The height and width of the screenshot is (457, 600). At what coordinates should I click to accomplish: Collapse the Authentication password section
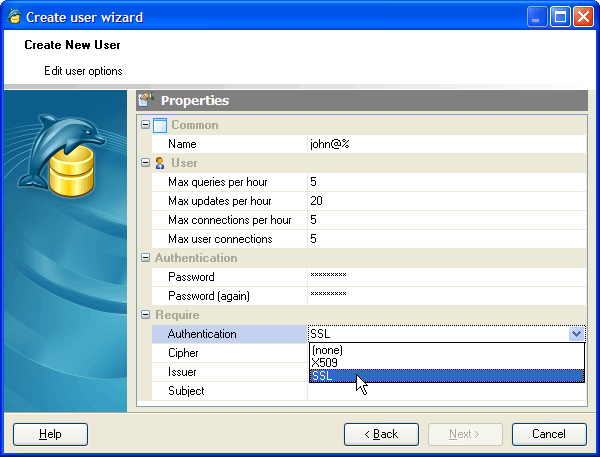click(x=145, y=258)
